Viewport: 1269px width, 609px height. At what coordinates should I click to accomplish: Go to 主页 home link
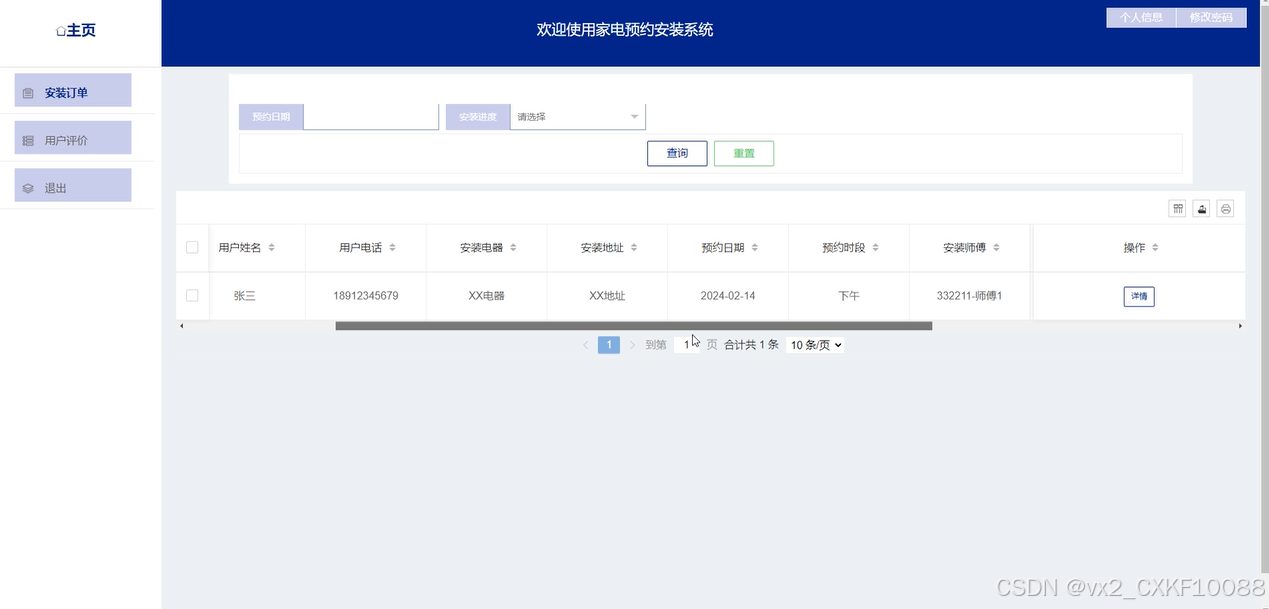point(76,31)
